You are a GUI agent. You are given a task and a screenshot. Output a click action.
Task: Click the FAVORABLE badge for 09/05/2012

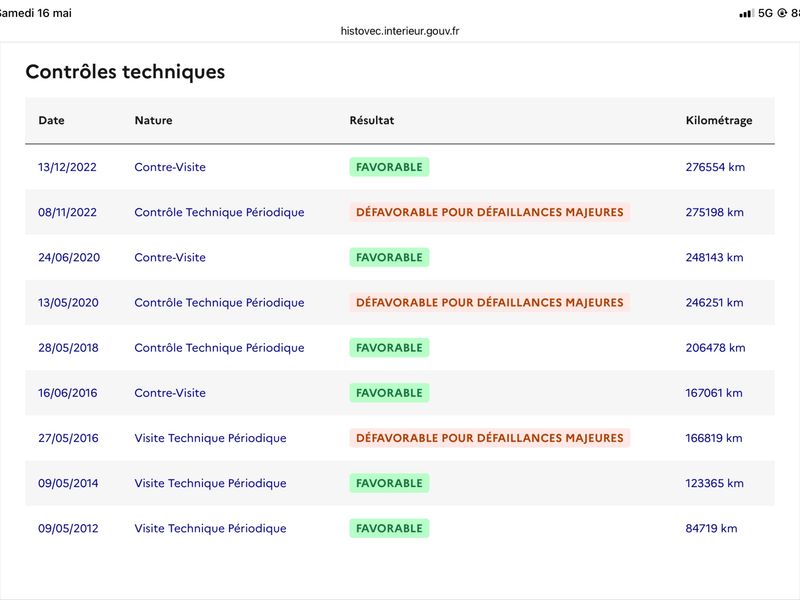(x=389, y=528)
